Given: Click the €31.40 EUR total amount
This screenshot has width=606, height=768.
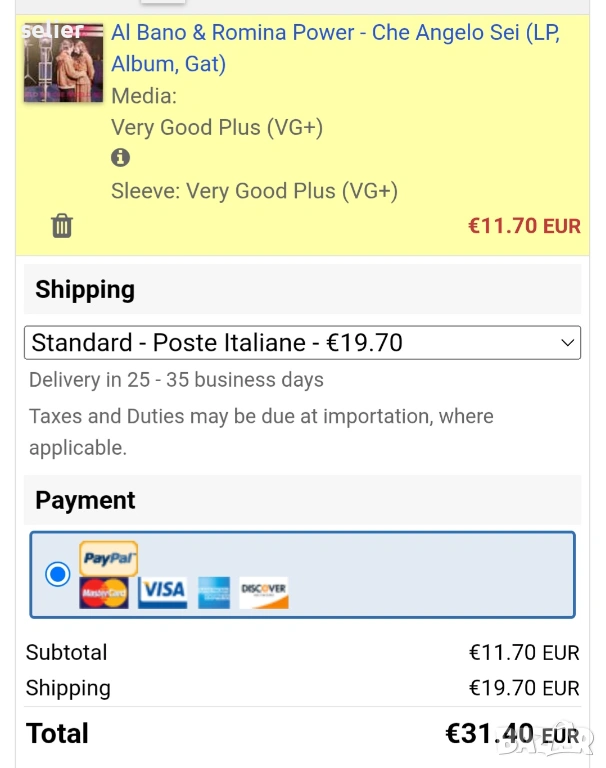Looking at the screenshot, I should [x=511, y=734].
